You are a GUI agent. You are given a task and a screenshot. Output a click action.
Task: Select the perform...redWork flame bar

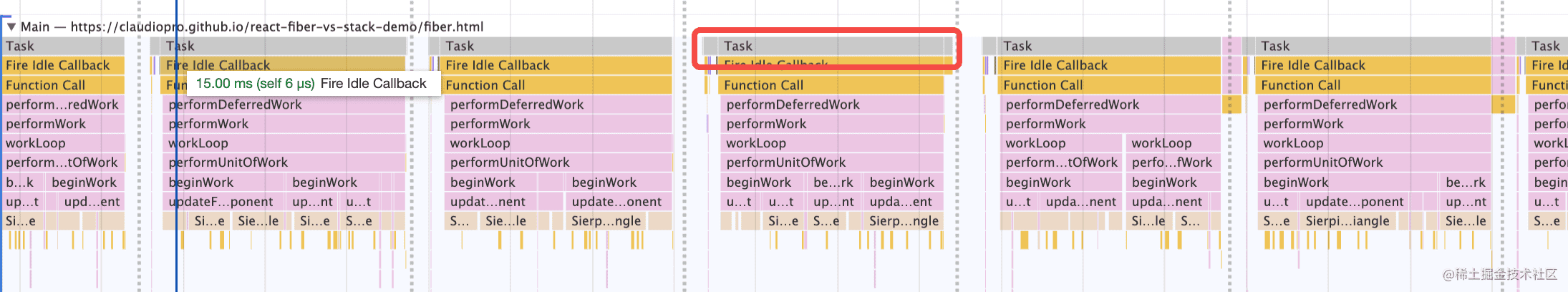point(64,104)
